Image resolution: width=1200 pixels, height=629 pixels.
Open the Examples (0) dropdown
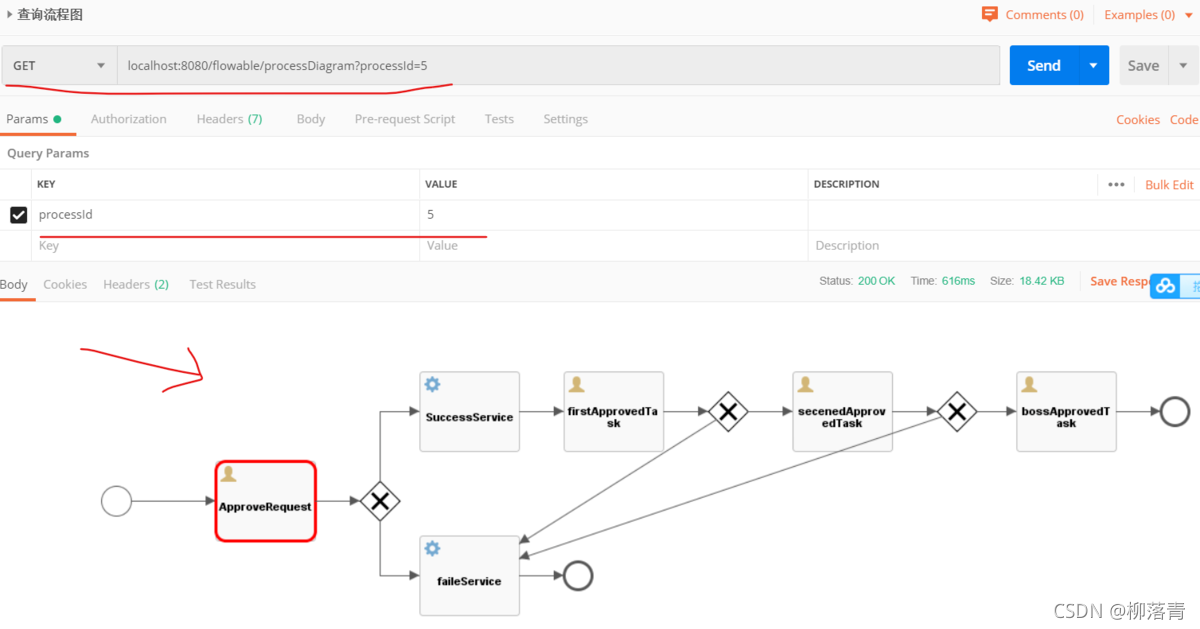[x=1146, y=15]
